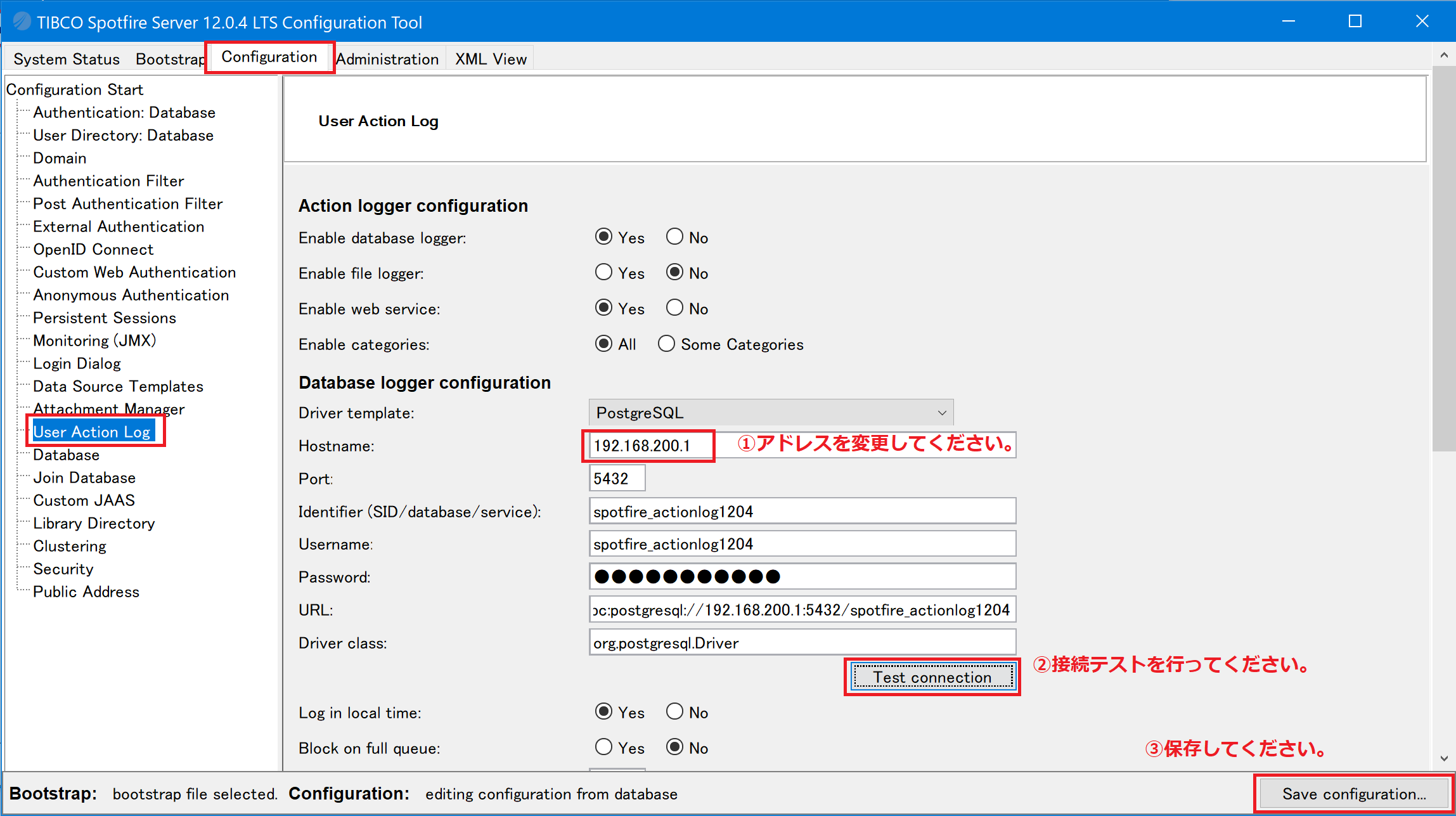Click the Password input field
Screen dimensions: 1456x816
click(x=802, y=576)
